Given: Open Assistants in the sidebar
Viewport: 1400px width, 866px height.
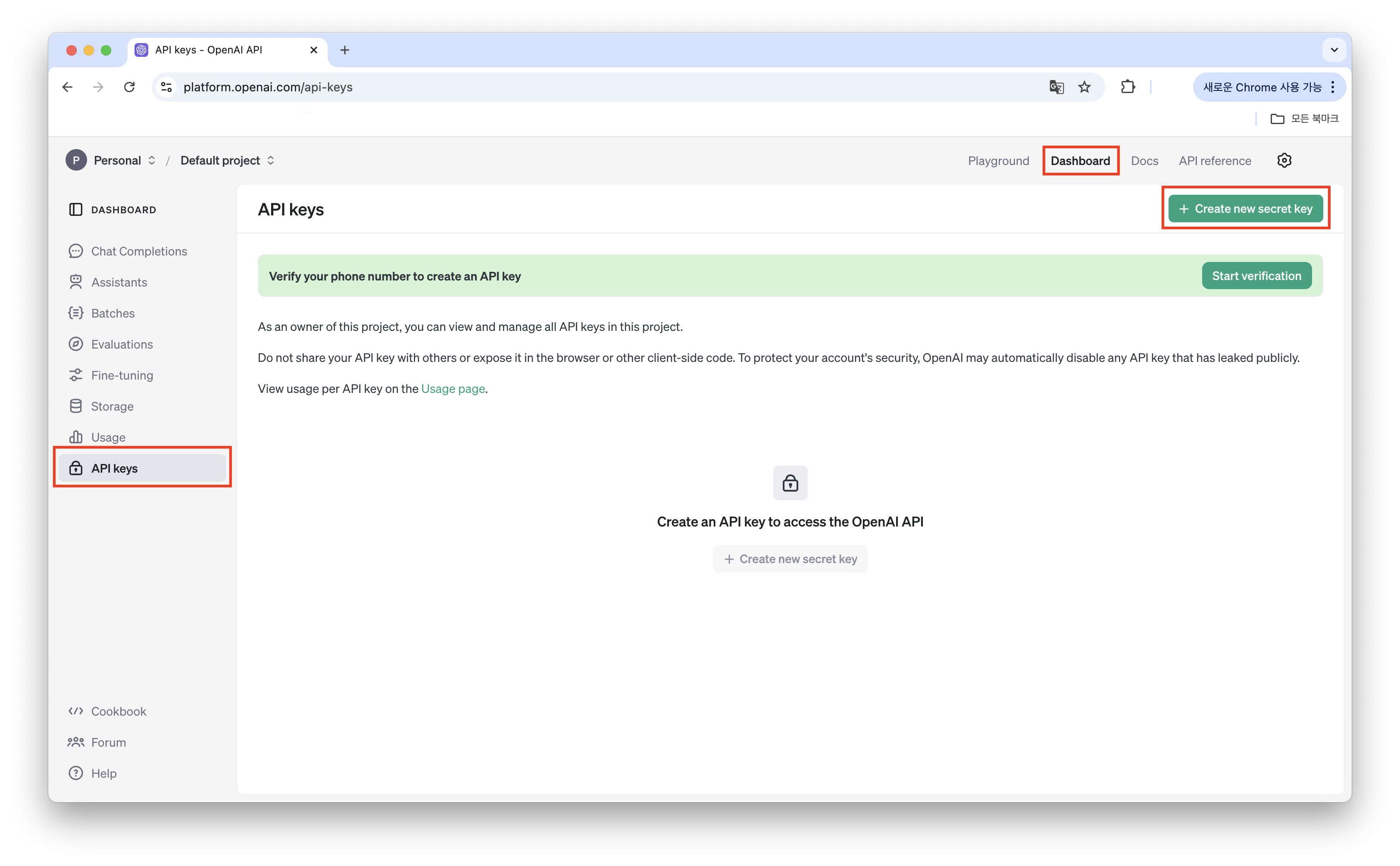Looking at the screenshot, I should (119, 282).
